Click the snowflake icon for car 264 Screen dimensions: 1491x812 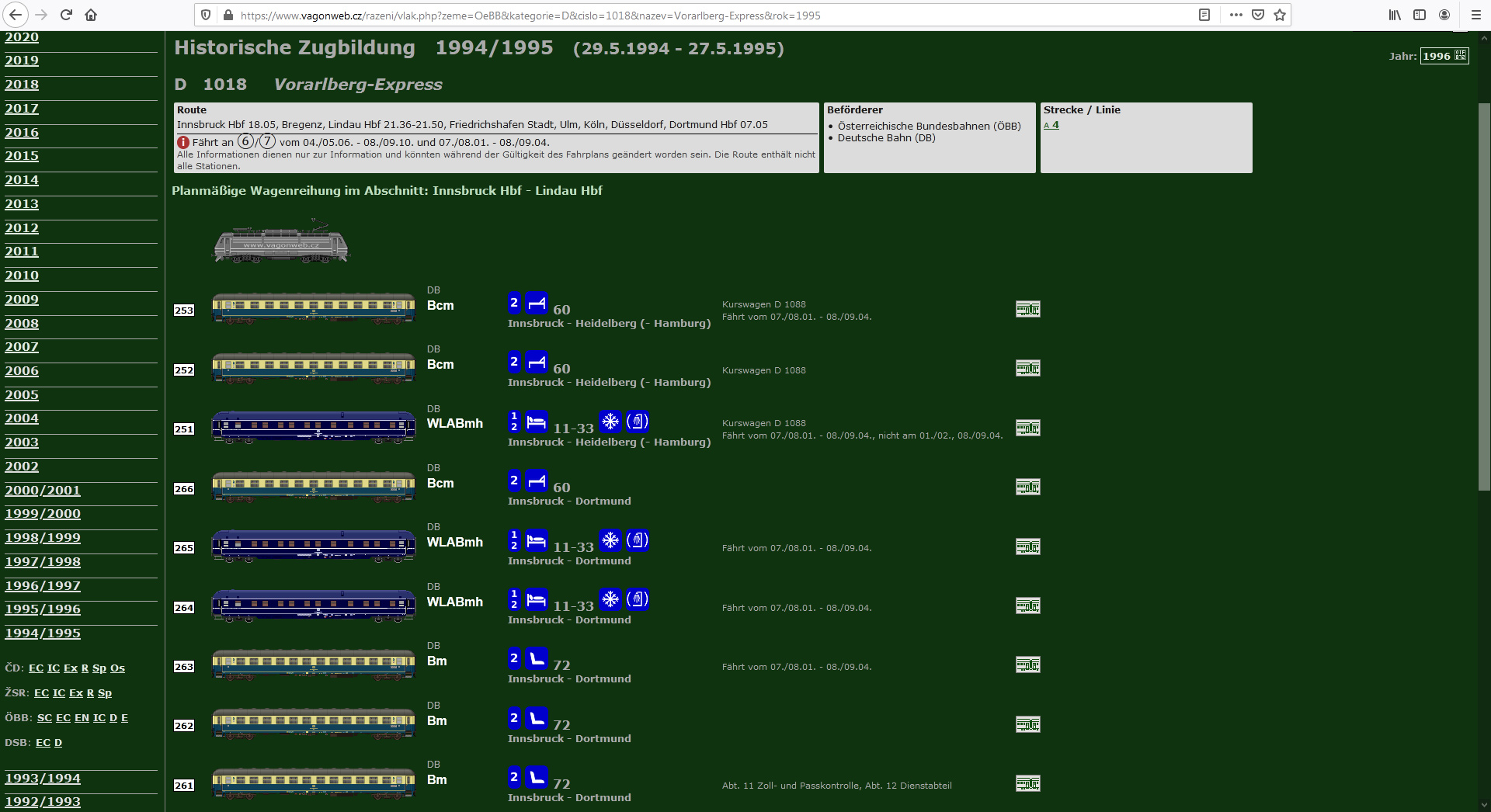610,599
